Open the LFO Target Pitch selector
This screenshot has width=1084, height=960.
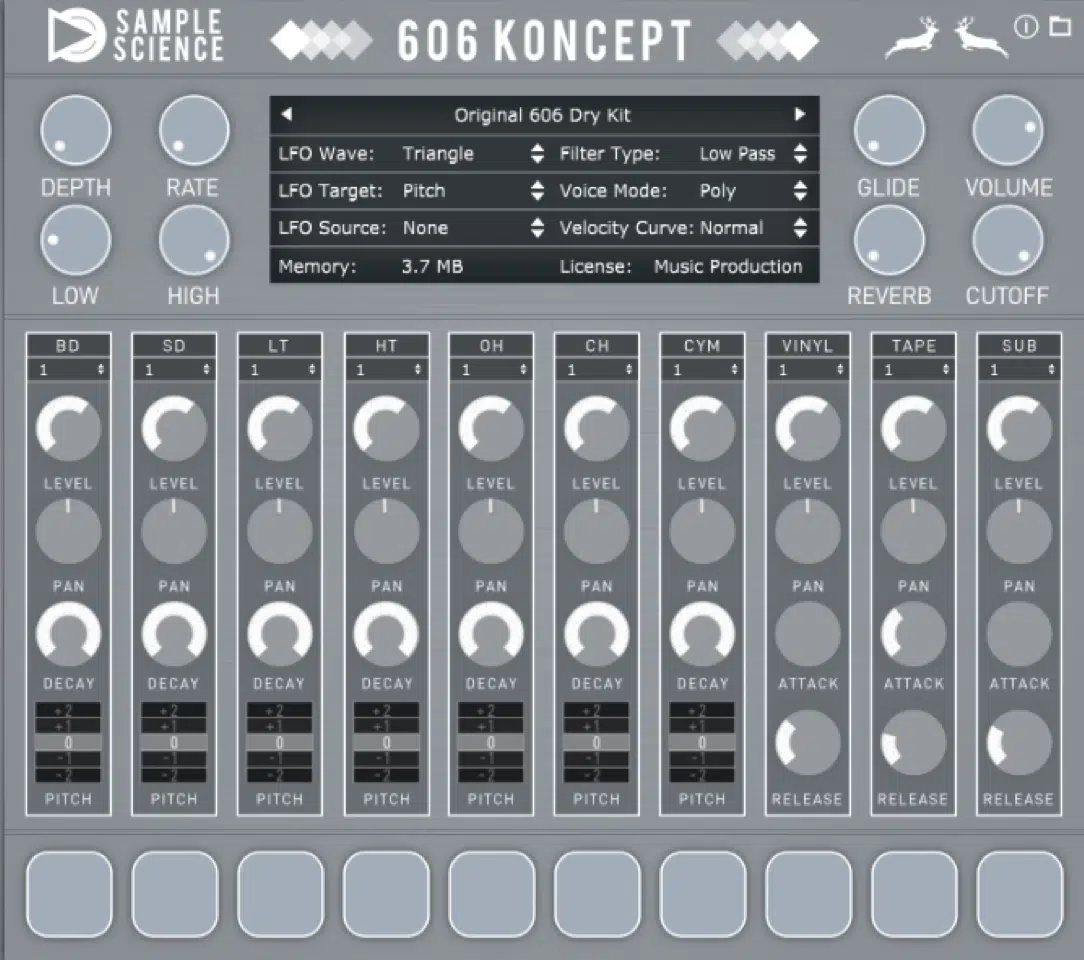pos(473,191)
